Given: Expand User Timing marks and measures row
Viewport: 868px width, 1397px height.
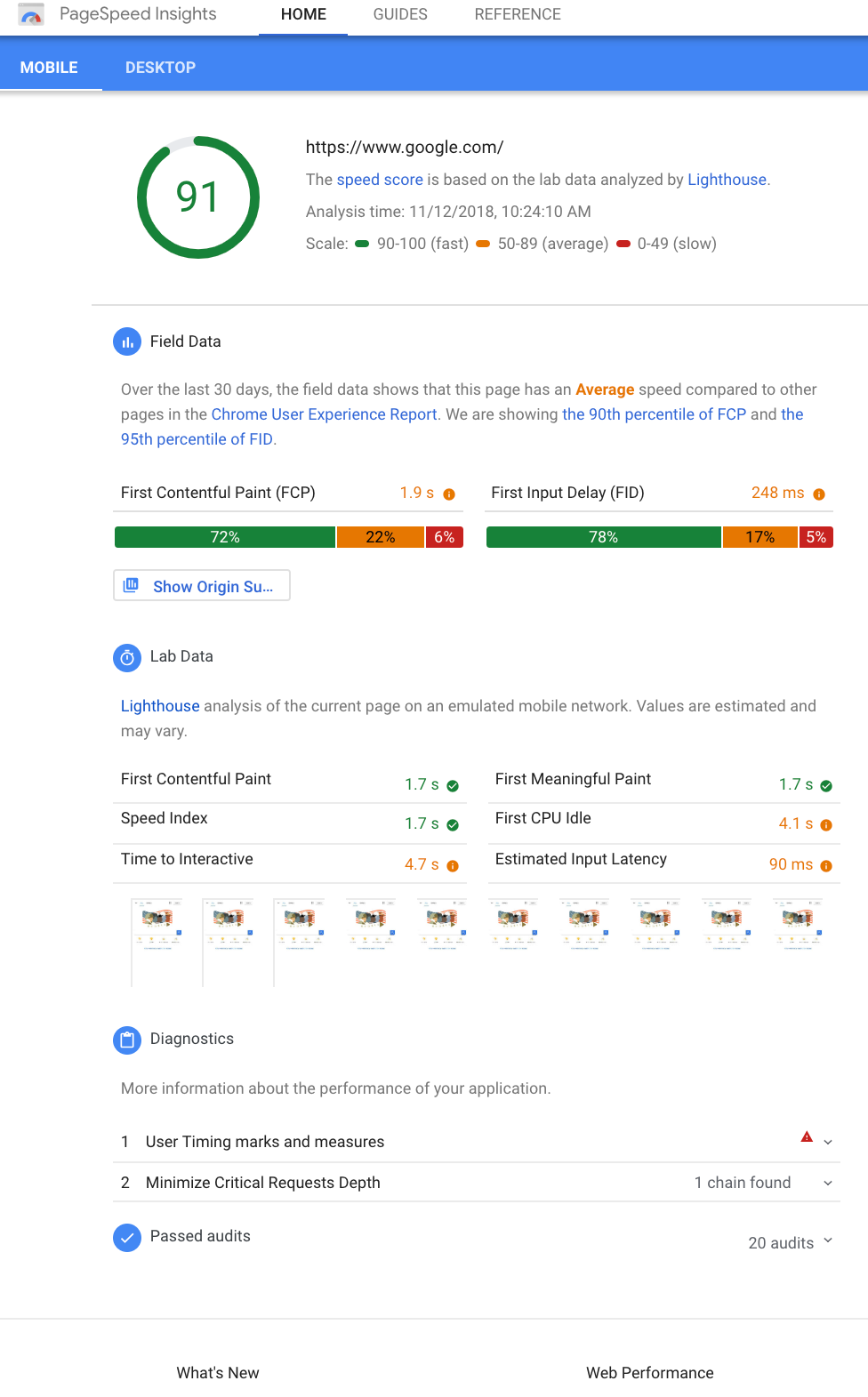Looking at the screenshot, I should pos(828,1142).
